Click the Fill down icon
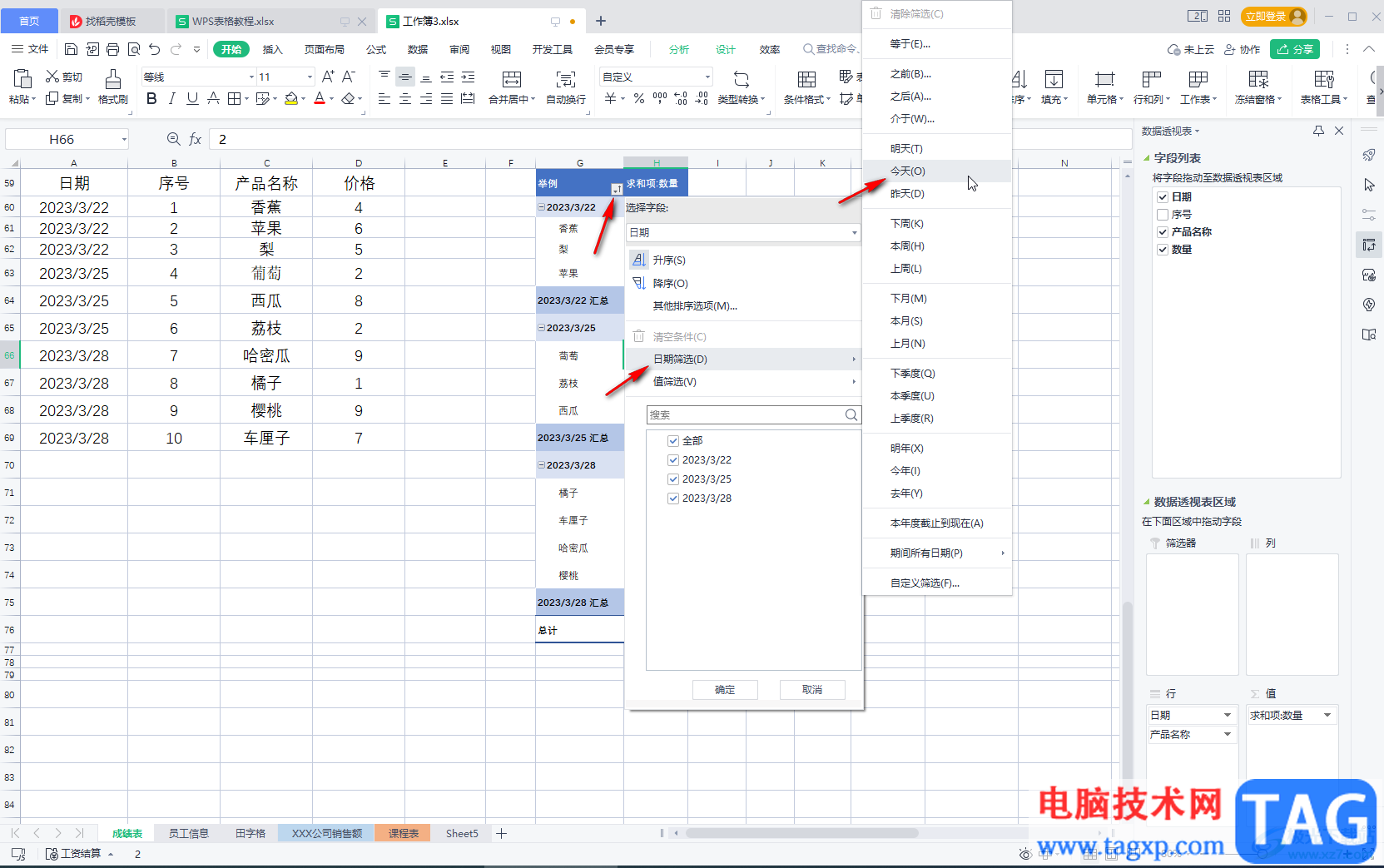This screenshot has width=1384, height=868. coord(1054,79)
